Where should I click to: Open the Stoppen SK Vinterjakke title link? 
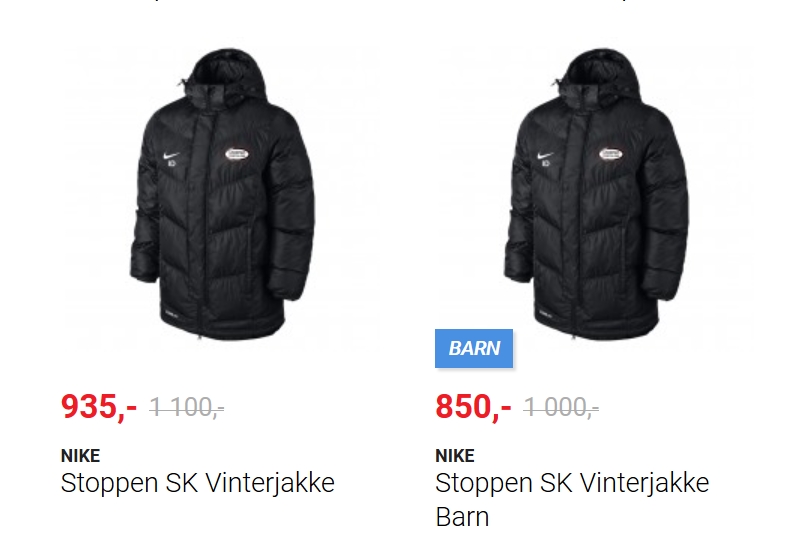click(197, 483)
